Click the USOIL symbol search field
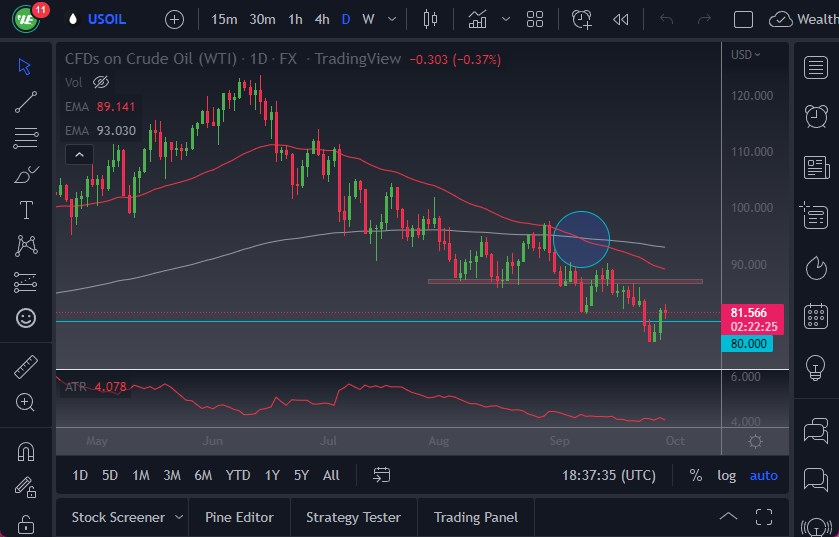The width and height of the screenshot is (839, 537). 107,19
